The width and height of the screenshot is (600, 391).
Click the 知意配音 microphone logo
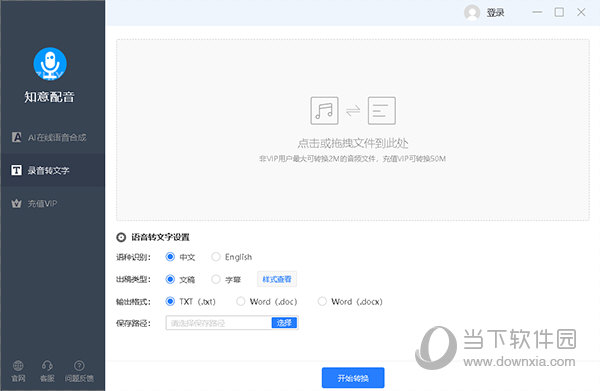click(x=50, y=64)
